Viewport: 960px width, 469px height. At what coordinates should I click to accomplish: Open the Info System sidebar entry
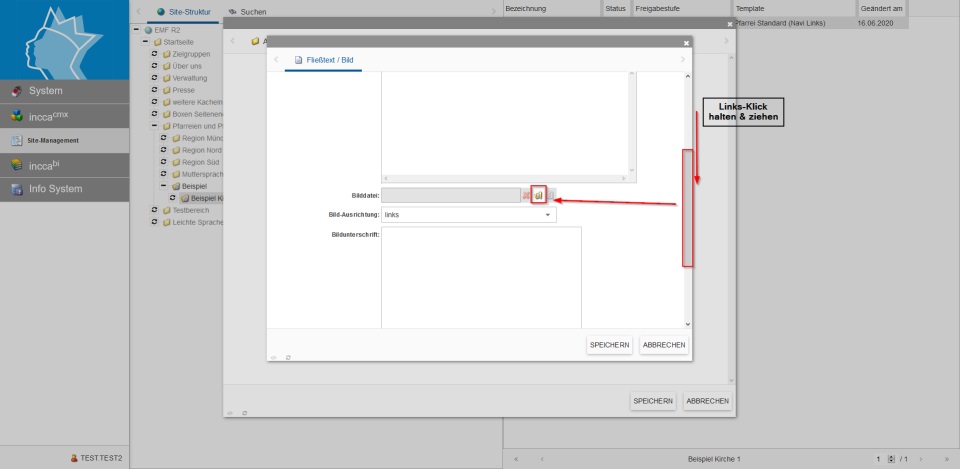(x=64, y=189)
